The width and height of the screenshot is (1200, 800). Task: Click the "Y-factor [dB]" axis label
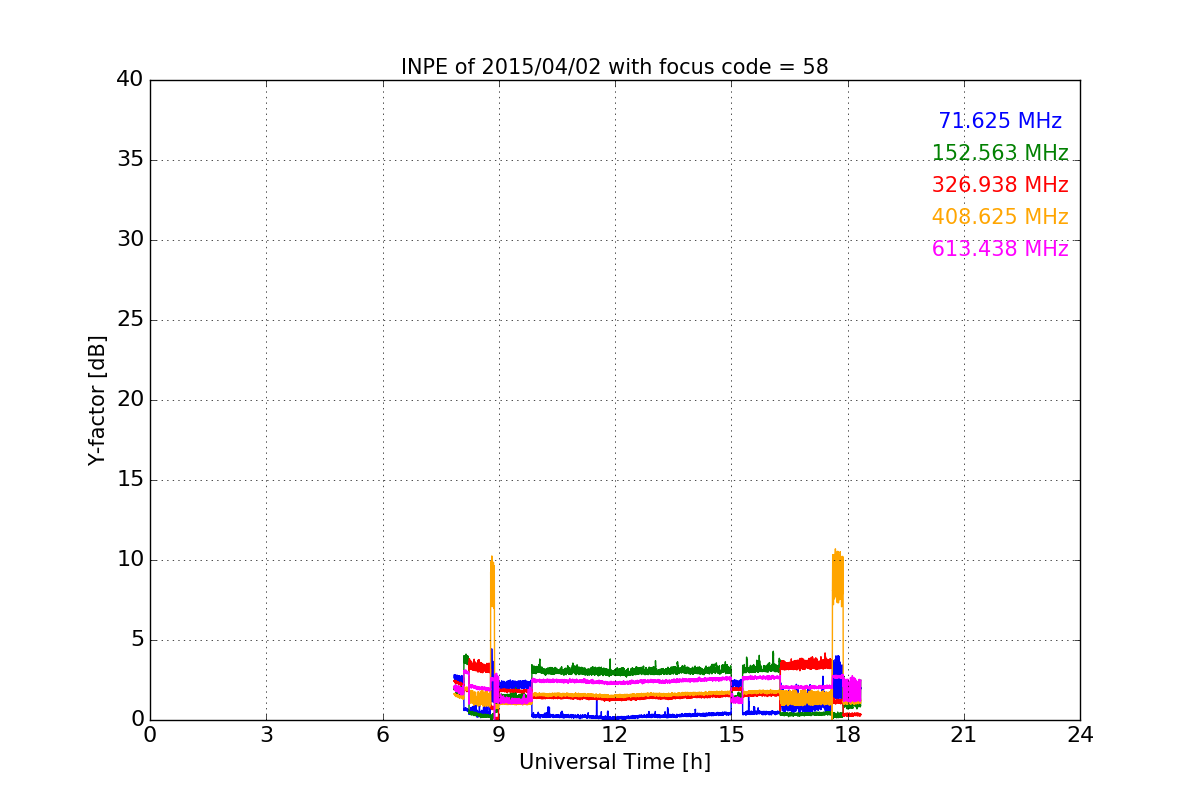97,400
